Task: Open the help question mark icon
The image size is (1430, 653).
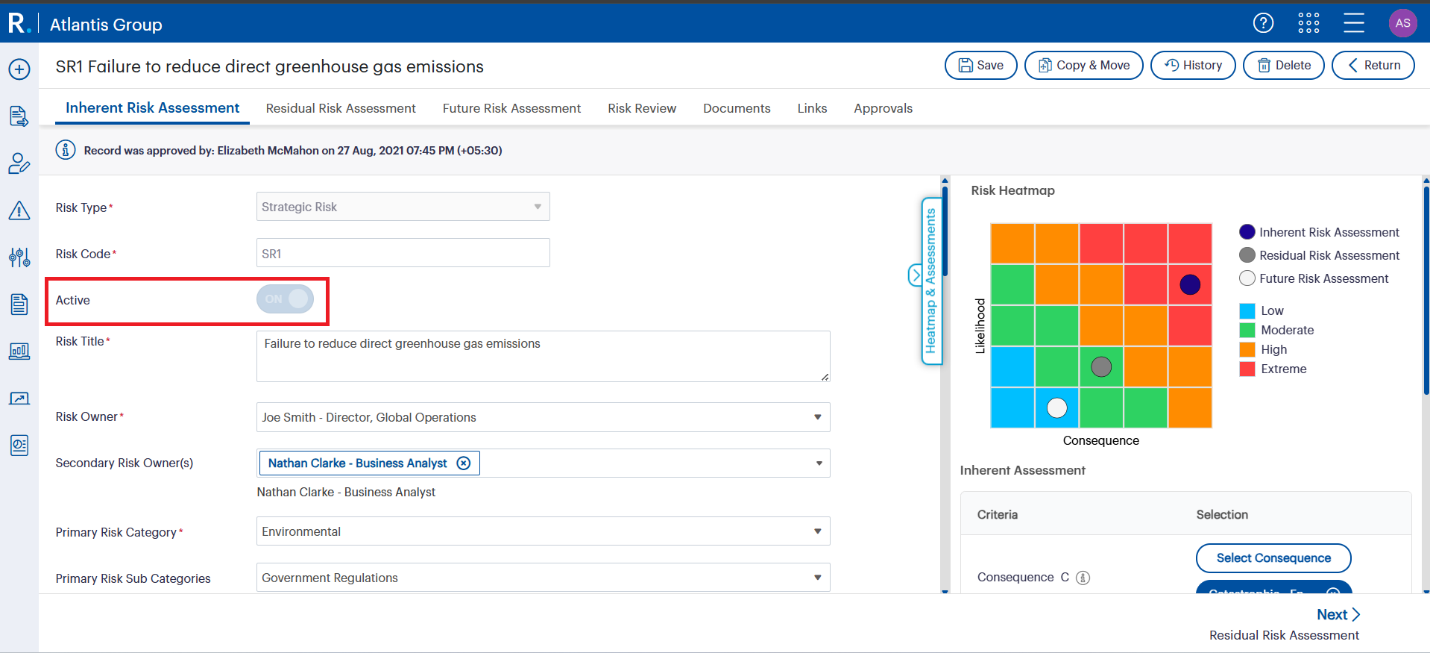Action: [1264, 23]
